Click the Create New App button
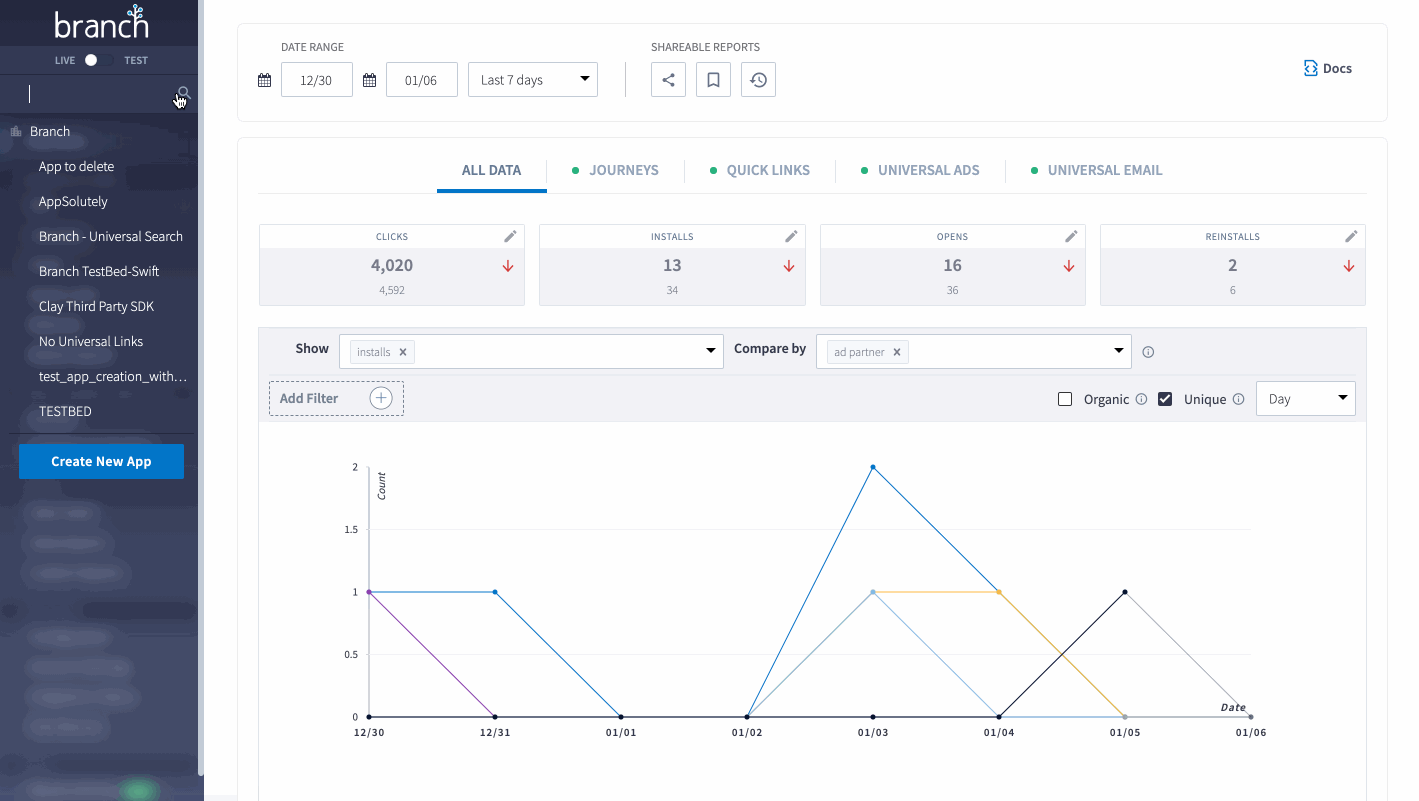Image resolution: width=1419 pixels, height=801 pixels. point(101,461)
